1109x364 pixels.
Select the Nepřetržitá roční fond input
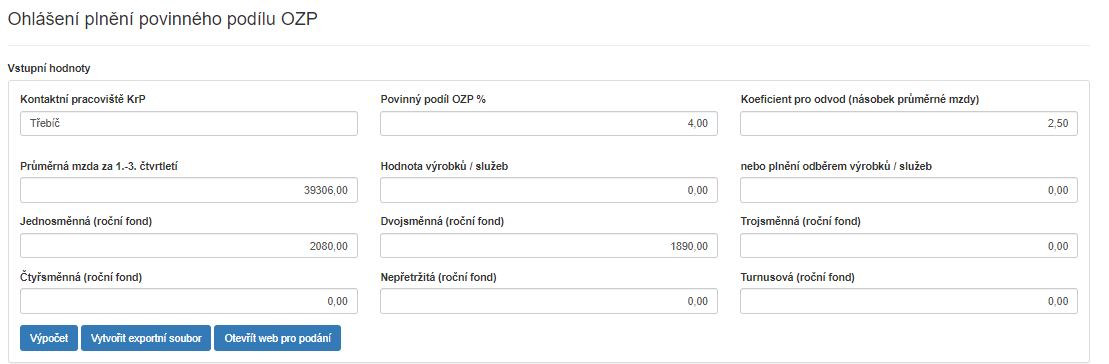coord(549,301)
